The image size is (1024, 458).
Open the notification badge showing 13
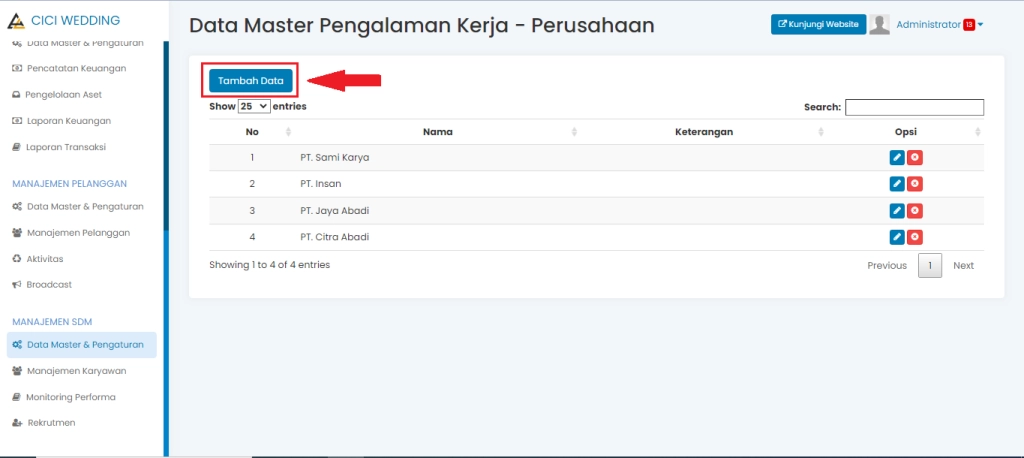(x=968, y=25)
